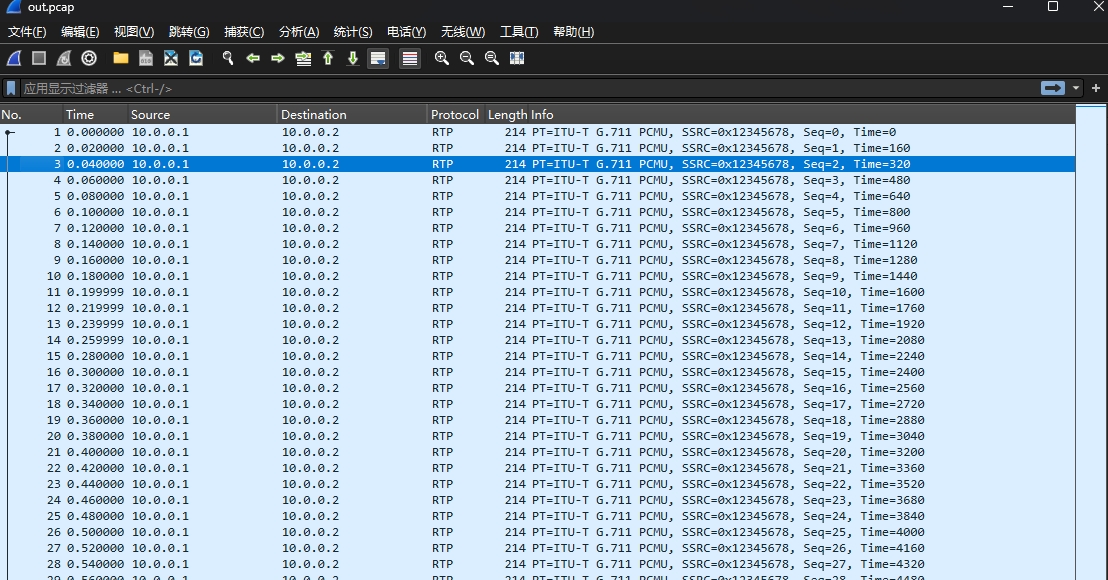Screen dimensions: 1108x580
Task: Open the display filter bookmark menu
Action: 11,88
